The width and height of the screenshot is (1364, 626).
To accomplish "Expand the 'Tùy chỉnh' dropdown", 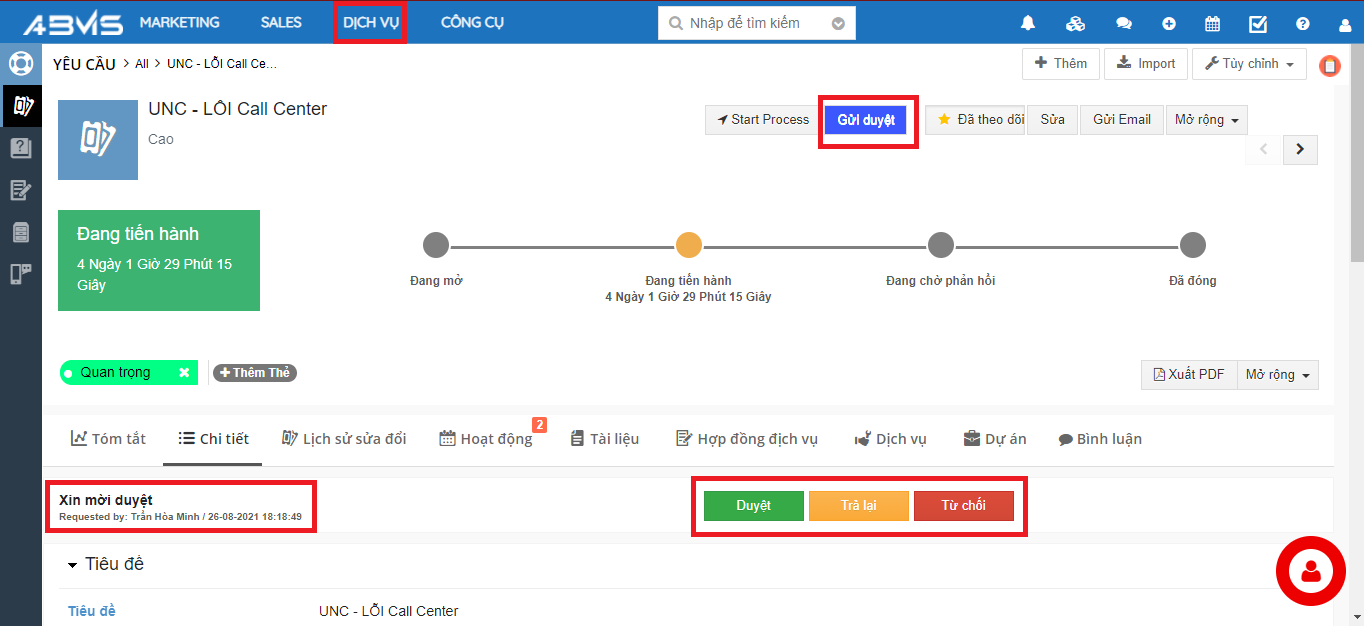I will click(x=1249, y=64).
